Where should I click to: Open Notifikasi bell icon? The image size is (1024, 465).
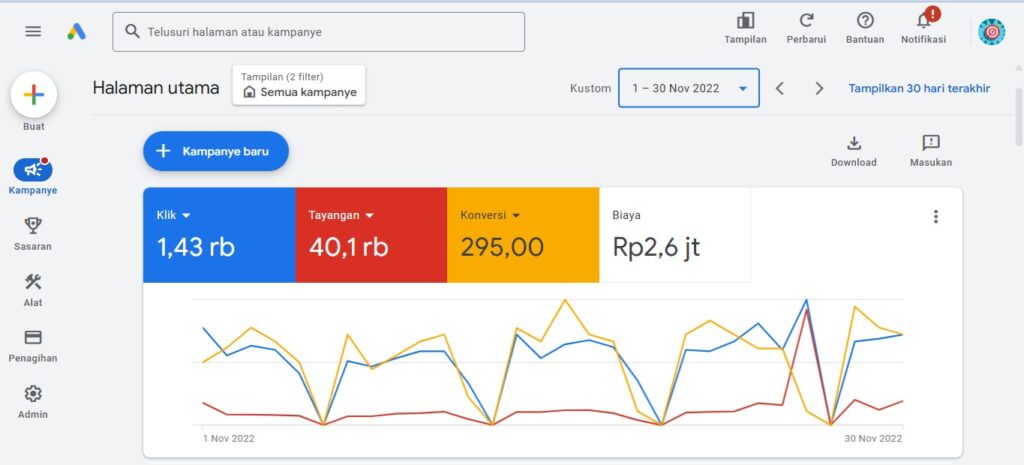[x=923, y=21]
